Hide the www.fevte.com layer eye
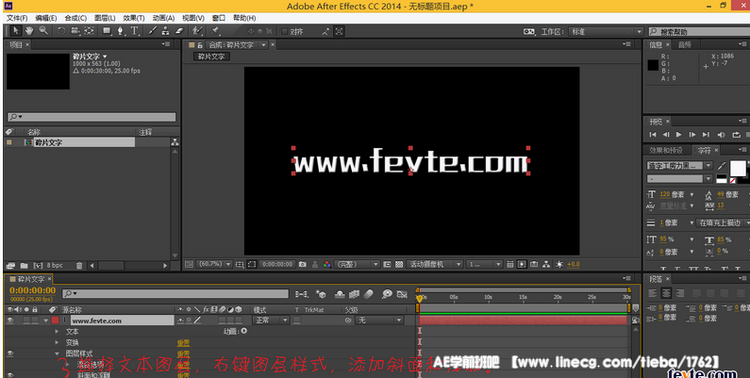 tap(10, 320)
